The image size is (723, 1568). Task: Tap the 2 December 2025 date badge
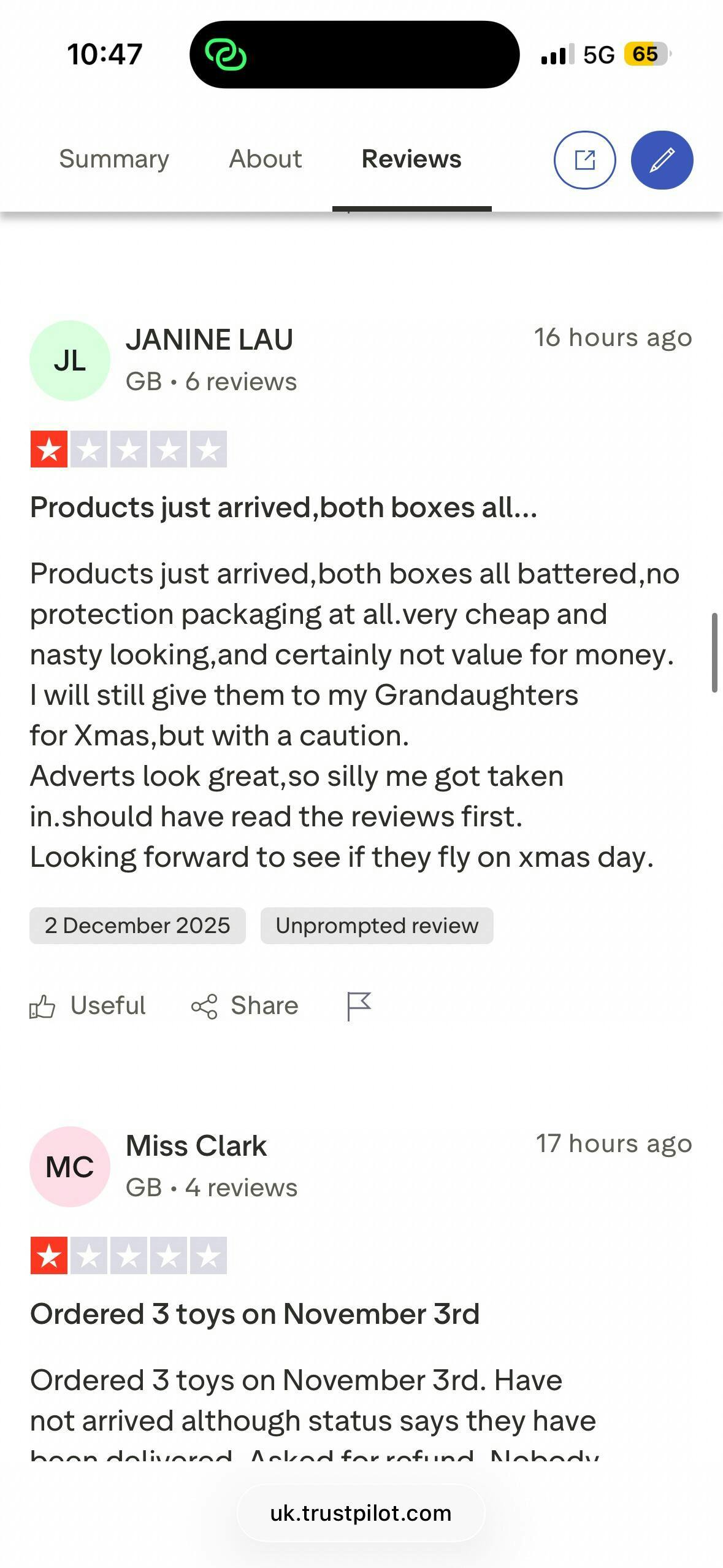[137, 926]
